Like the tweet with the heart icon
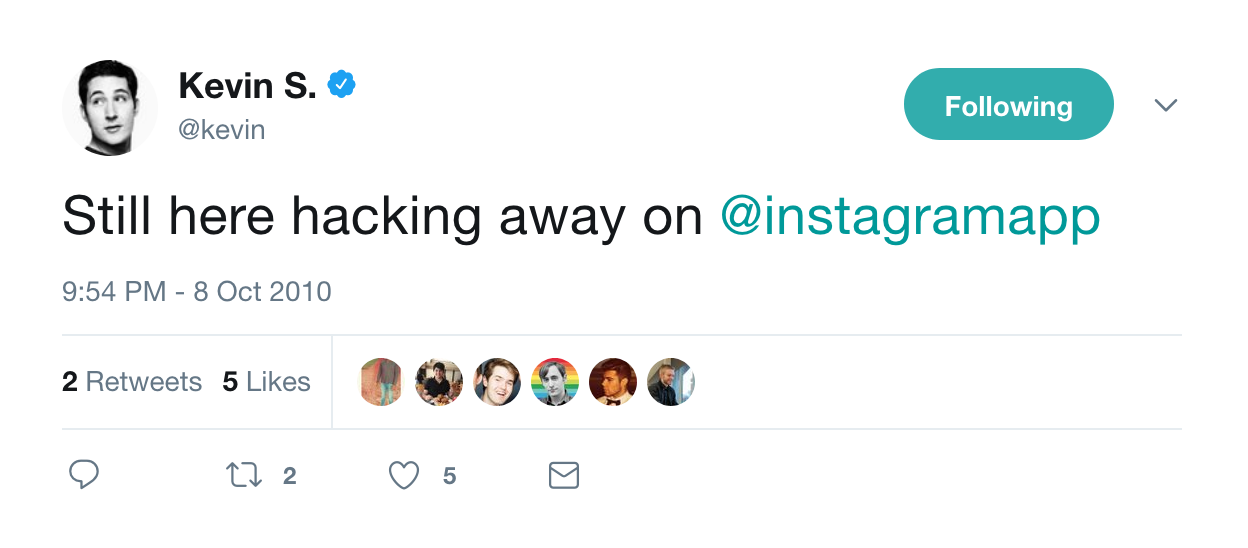 coord(404,475)
